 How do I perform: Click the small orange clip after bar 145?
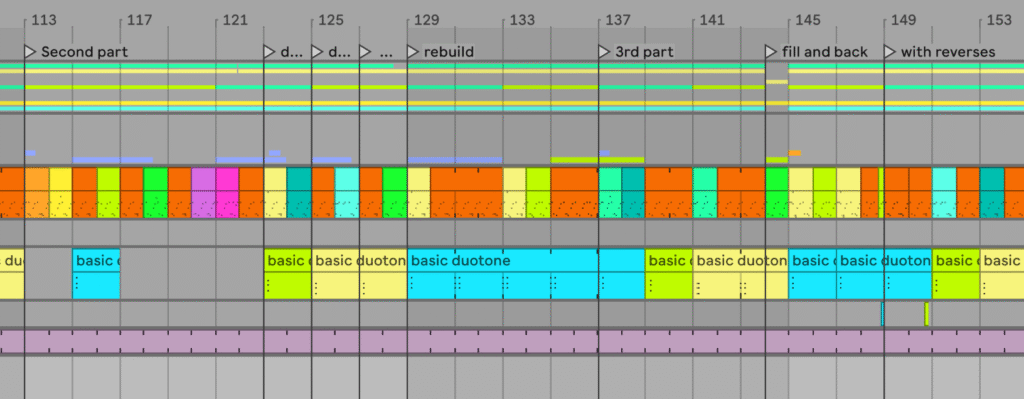tap(795, 153)
